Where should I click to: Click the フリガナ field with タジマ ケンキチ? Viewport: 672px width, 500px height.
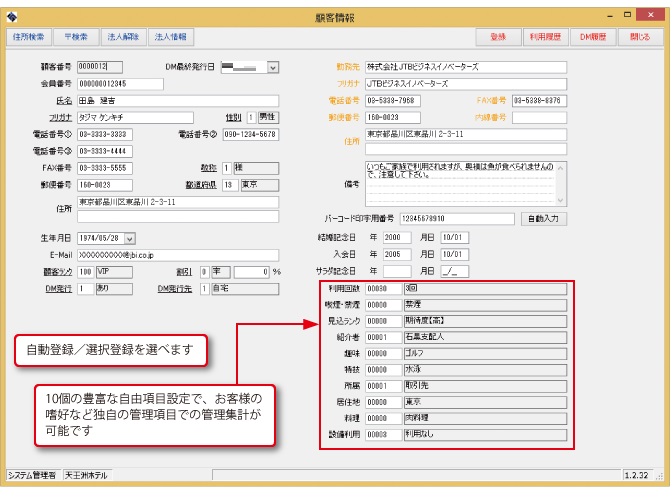[x=135, y=117]
